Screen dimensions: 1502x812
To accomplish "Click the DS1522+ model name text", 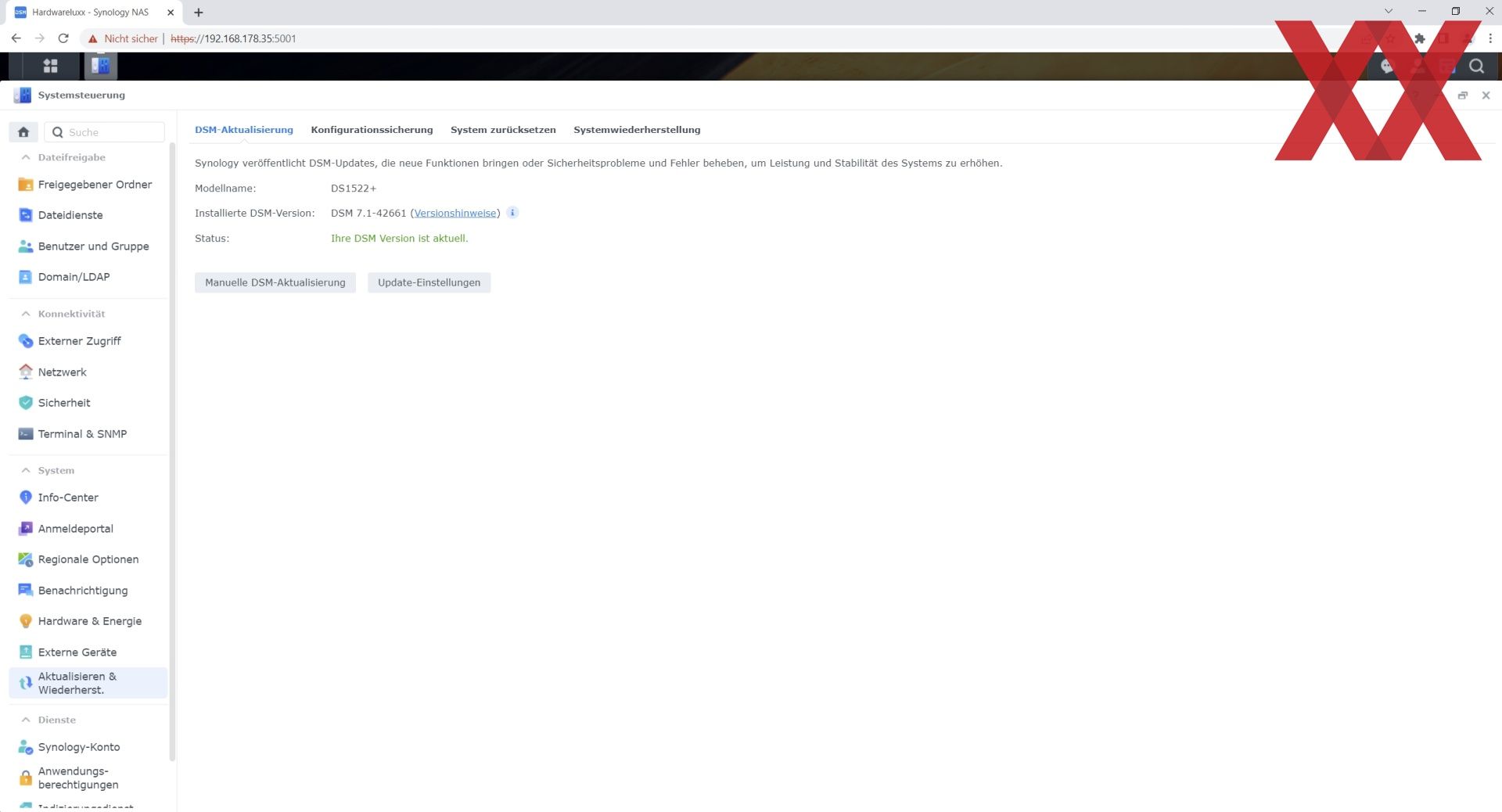I will pos(354,189).
